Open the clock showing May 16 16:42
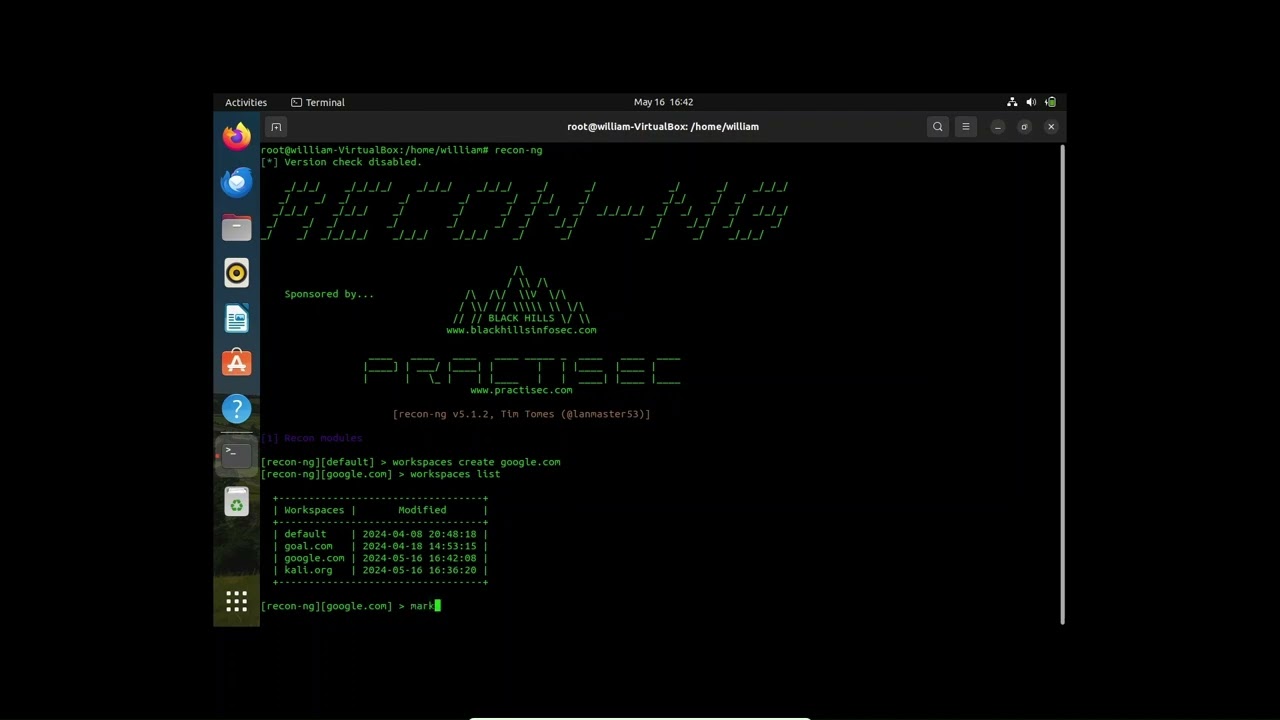This screenshot has width=1280, height=720. 663,102
